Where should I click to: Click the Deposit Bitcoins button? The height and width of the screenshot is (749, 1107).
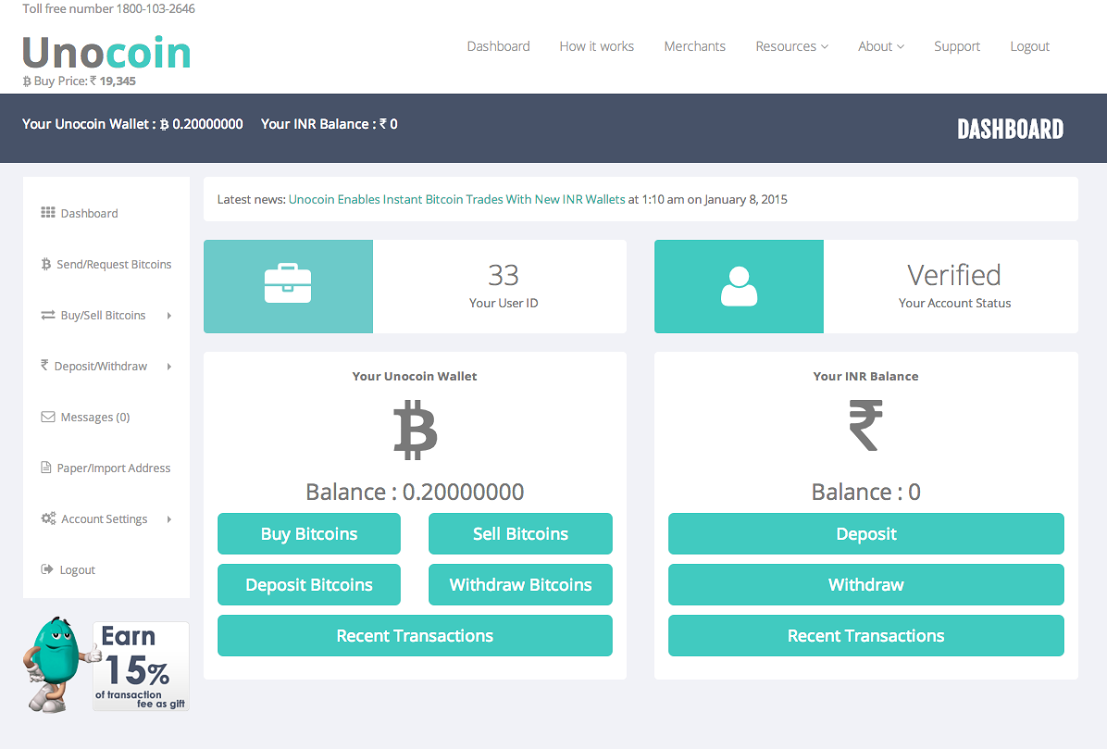(x=309, y=585)
